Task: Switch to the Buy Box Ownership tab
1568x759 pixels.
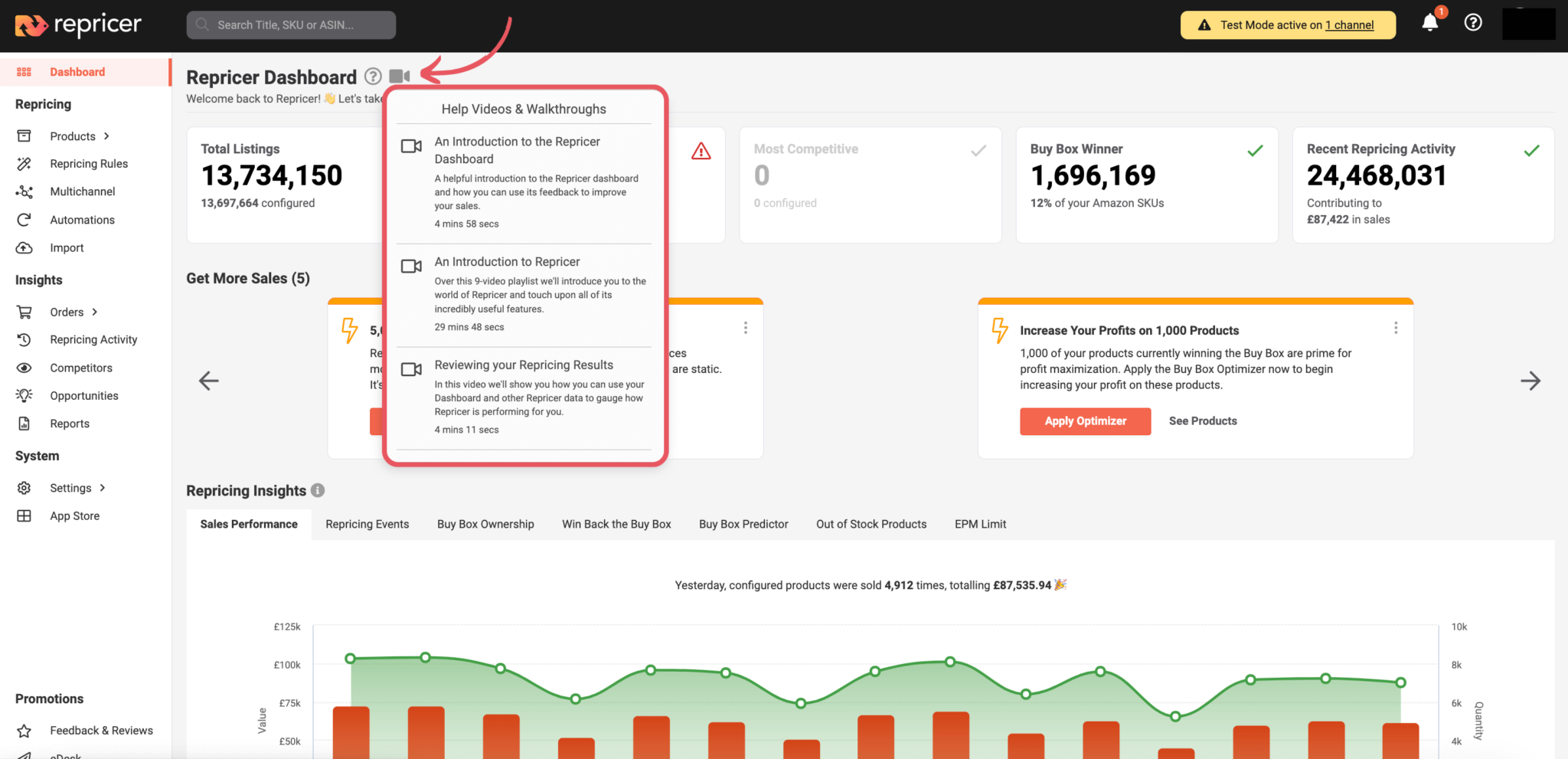Action: (485, 524)
